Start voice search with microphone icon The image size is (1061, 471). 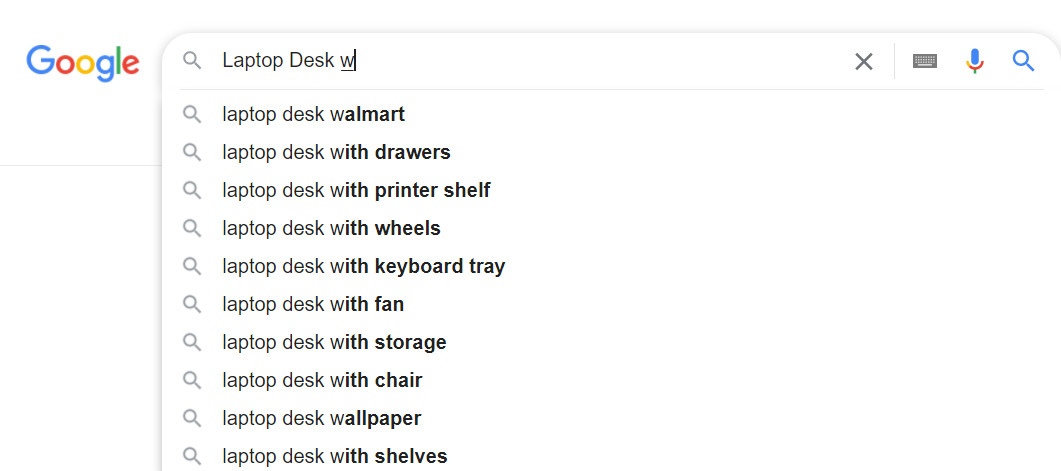coord(974,62)
